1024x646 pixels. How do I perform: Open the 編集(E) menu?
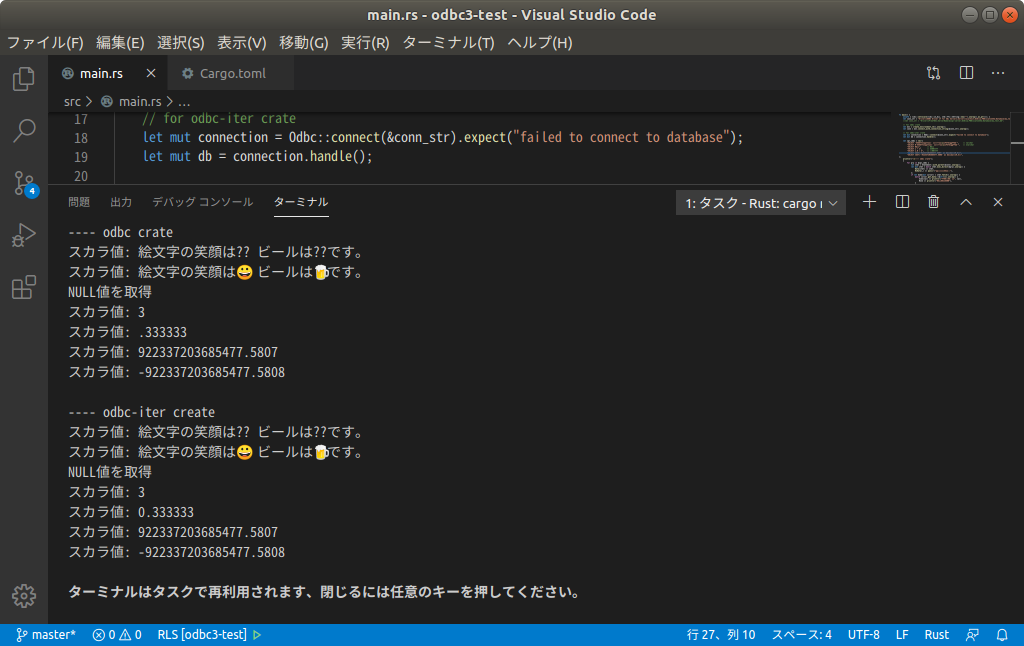pos(120,43)
